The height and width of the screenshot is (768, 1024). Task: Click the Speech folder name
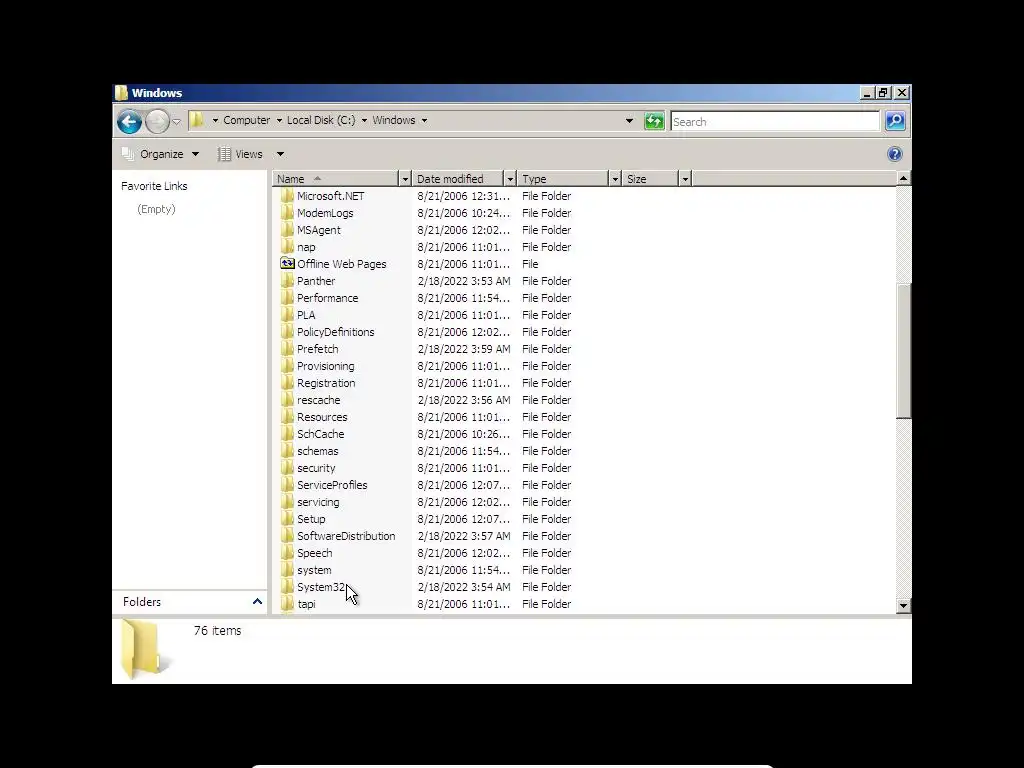tap(315, 553)
